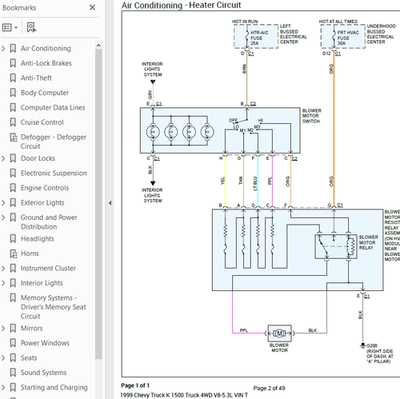Click the Mirrors bookmark icon

point(13,328)
